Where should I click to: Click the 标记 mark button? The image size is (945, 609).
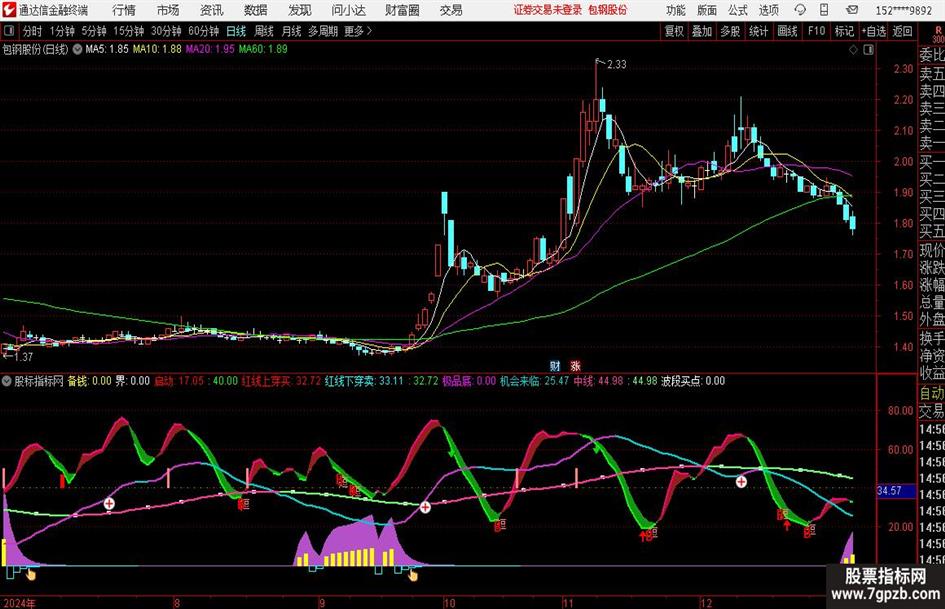click(x=844, y=31)
